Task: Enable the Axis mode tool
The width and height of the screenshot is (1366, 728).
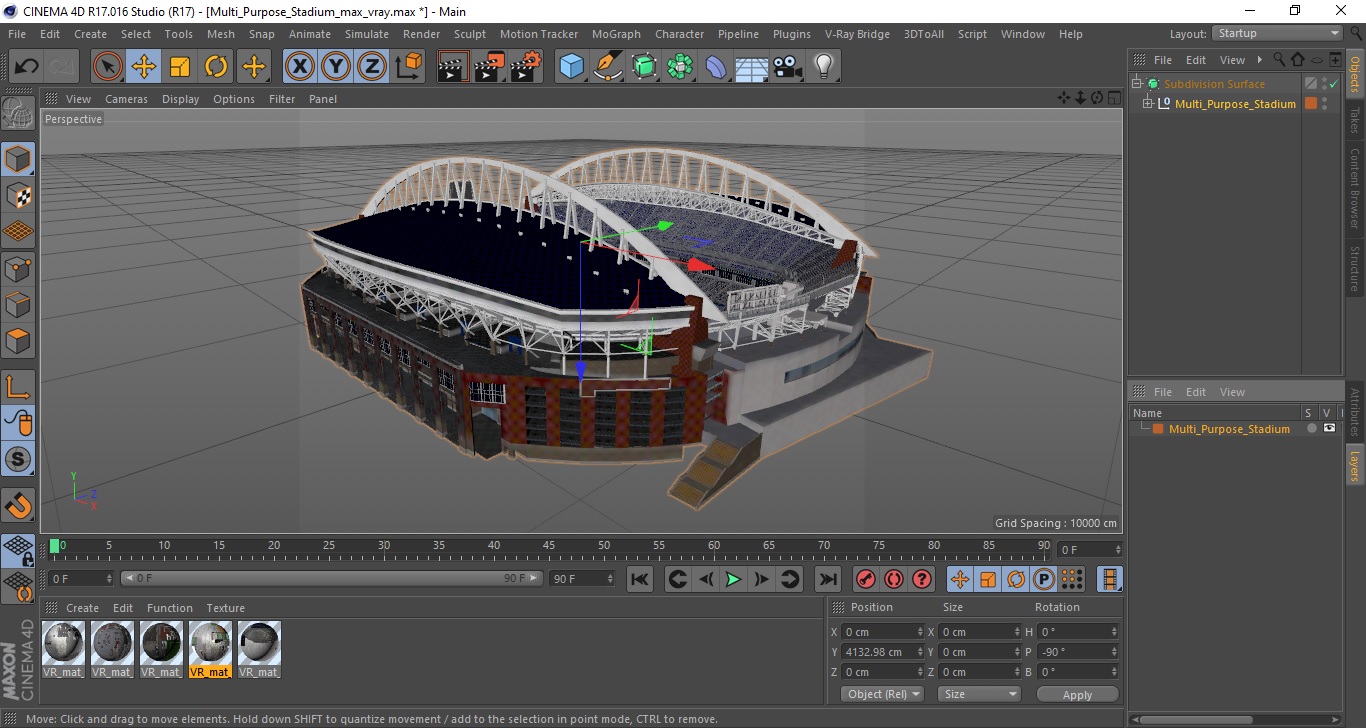Action: [18, 387]
